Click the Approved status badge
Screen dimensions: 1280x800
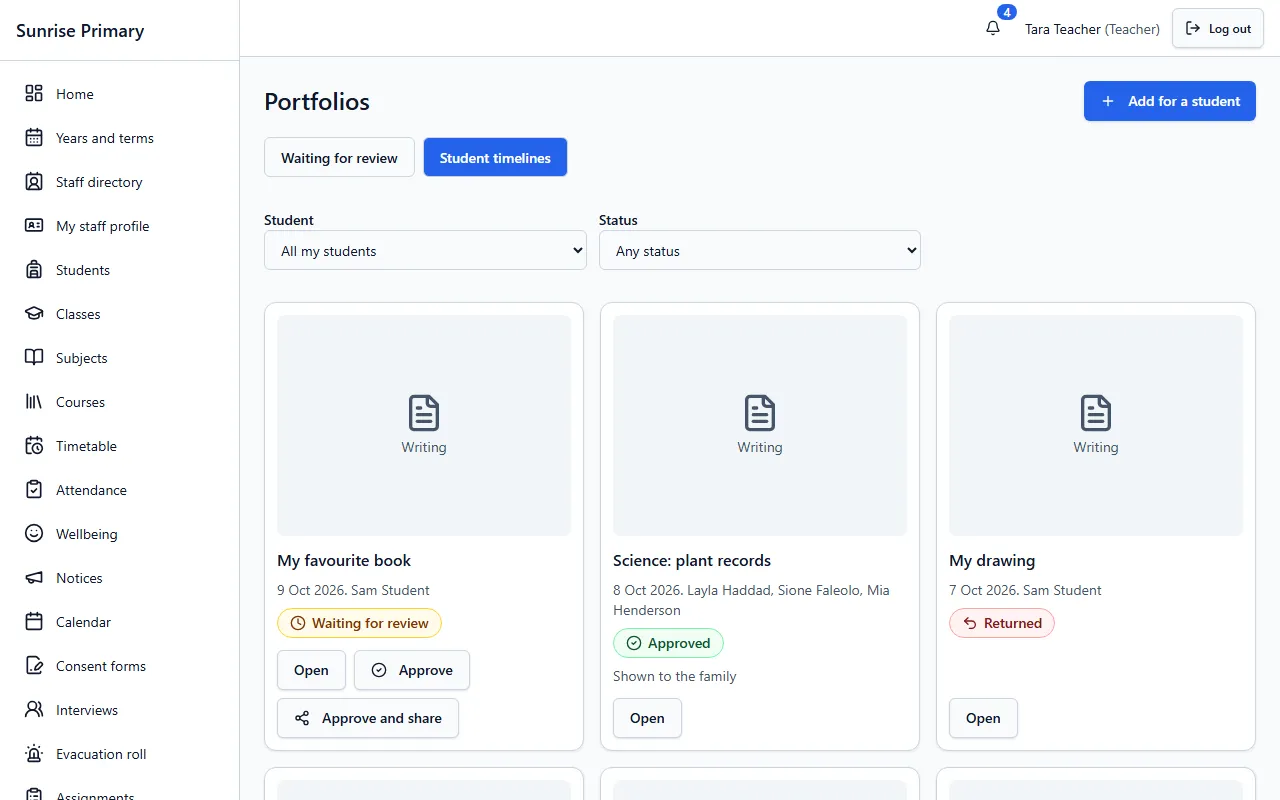[668, 643]
